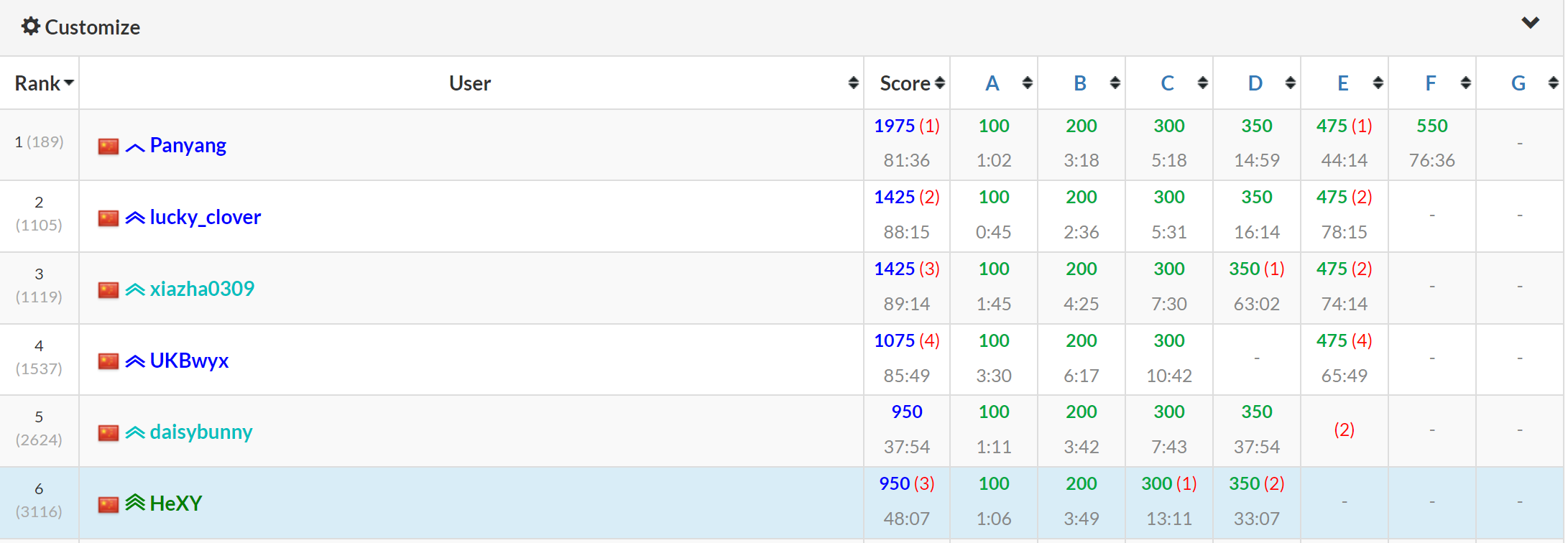This screenshot has height=543, width=1568.
Task: Open xiazha0309's user profile
Action: click(202, 289)
